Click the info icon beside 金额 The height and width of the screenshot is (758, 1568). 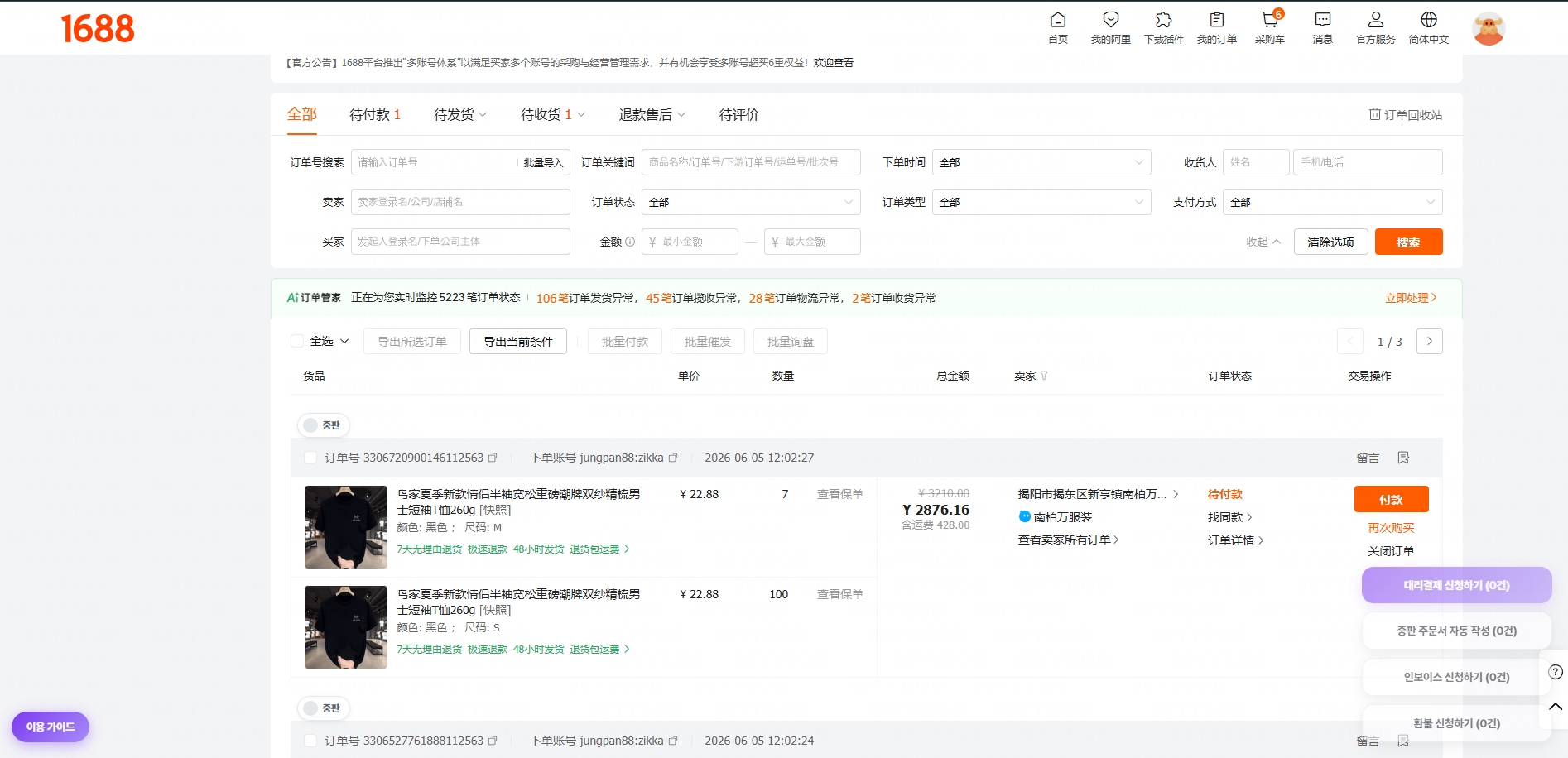pyautogui.click(x=630, y=242)
